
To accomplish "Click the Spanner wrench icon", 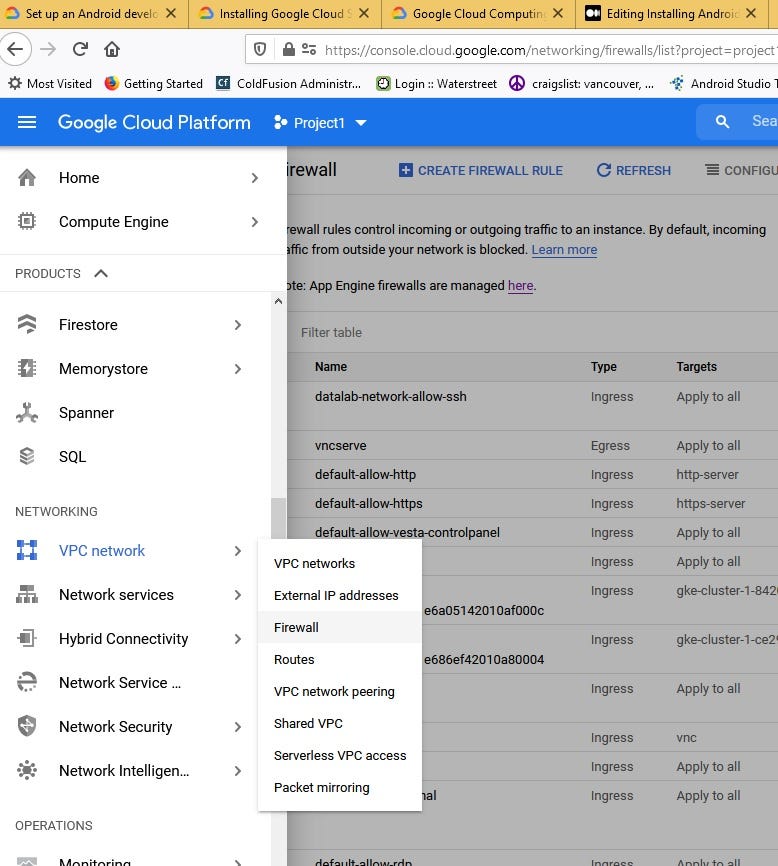I will point(27,413).
